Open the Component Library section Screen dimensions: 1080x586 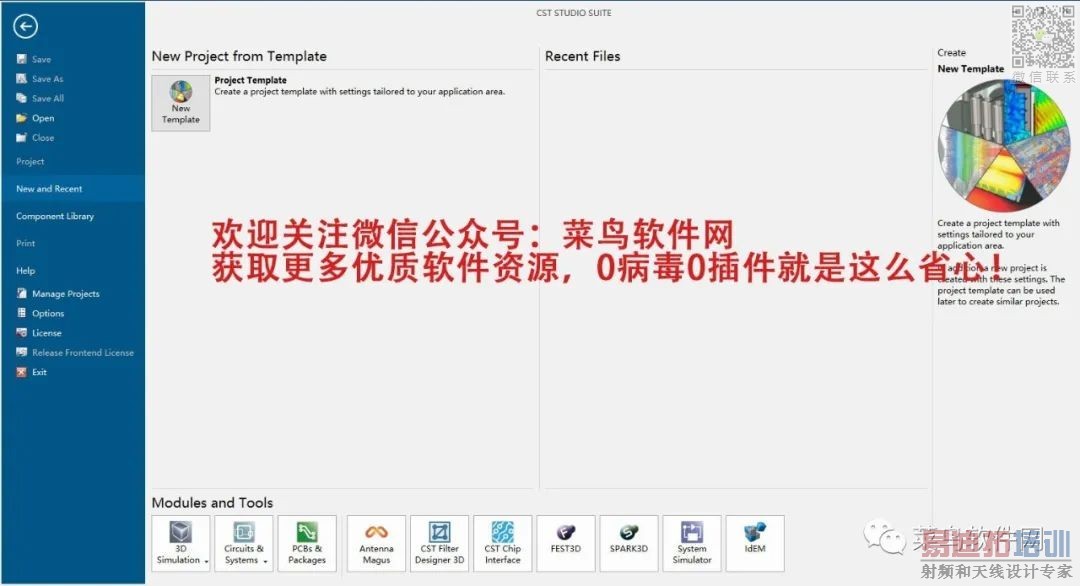pyautogui.click(x=55, y=216)
